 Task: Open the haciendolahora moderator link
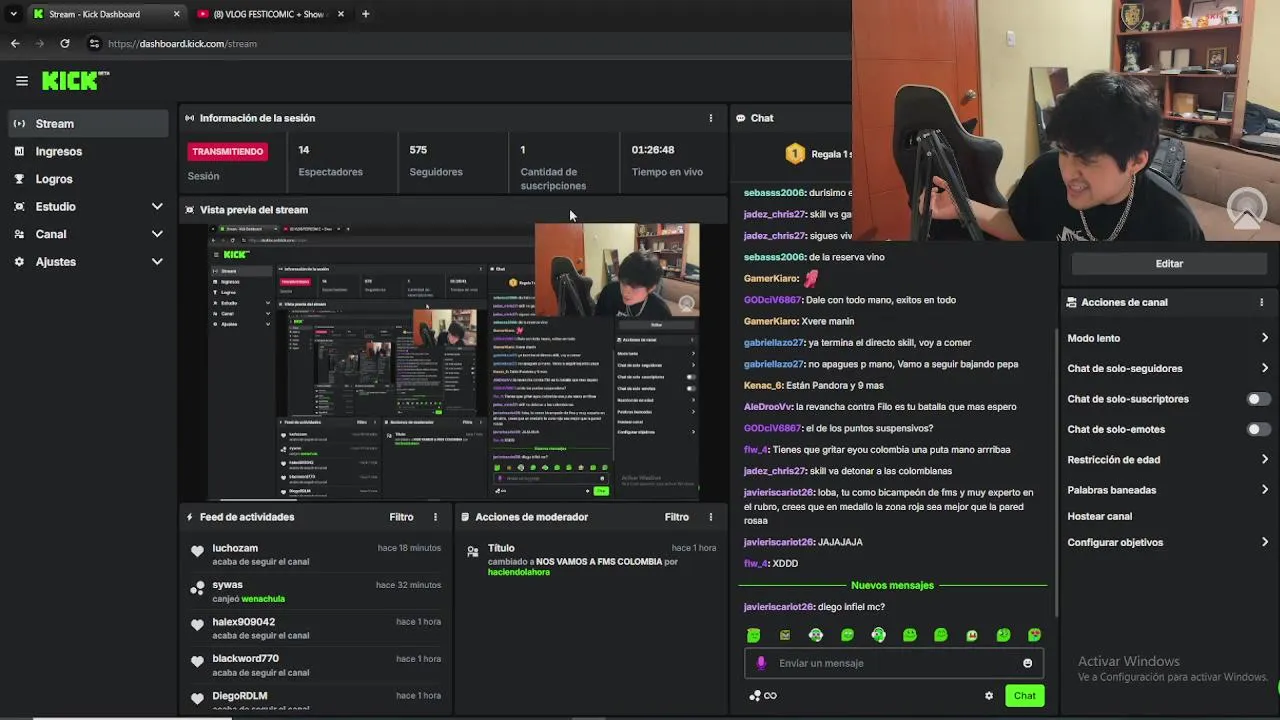(519, 572)
